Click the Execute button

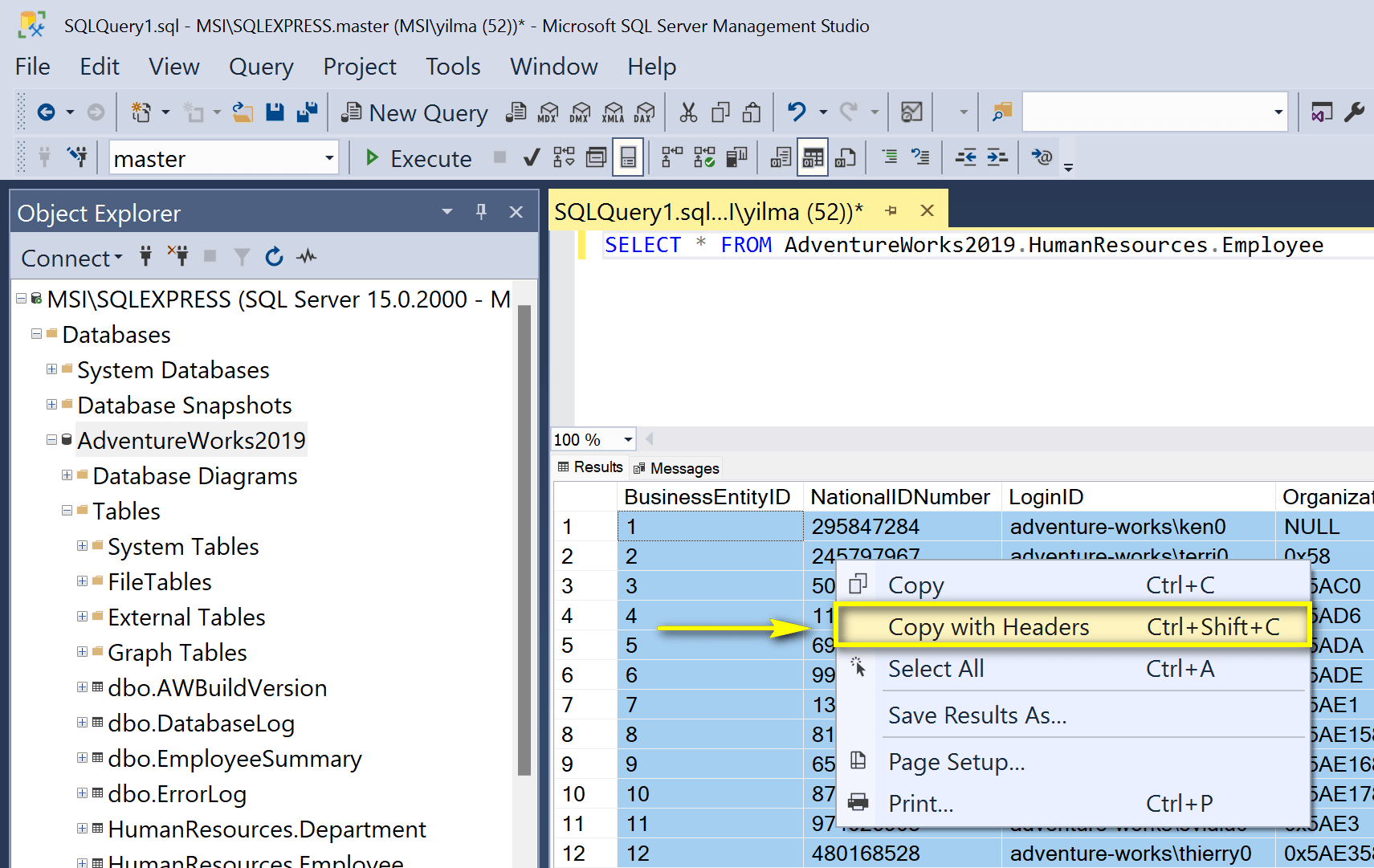418,158
